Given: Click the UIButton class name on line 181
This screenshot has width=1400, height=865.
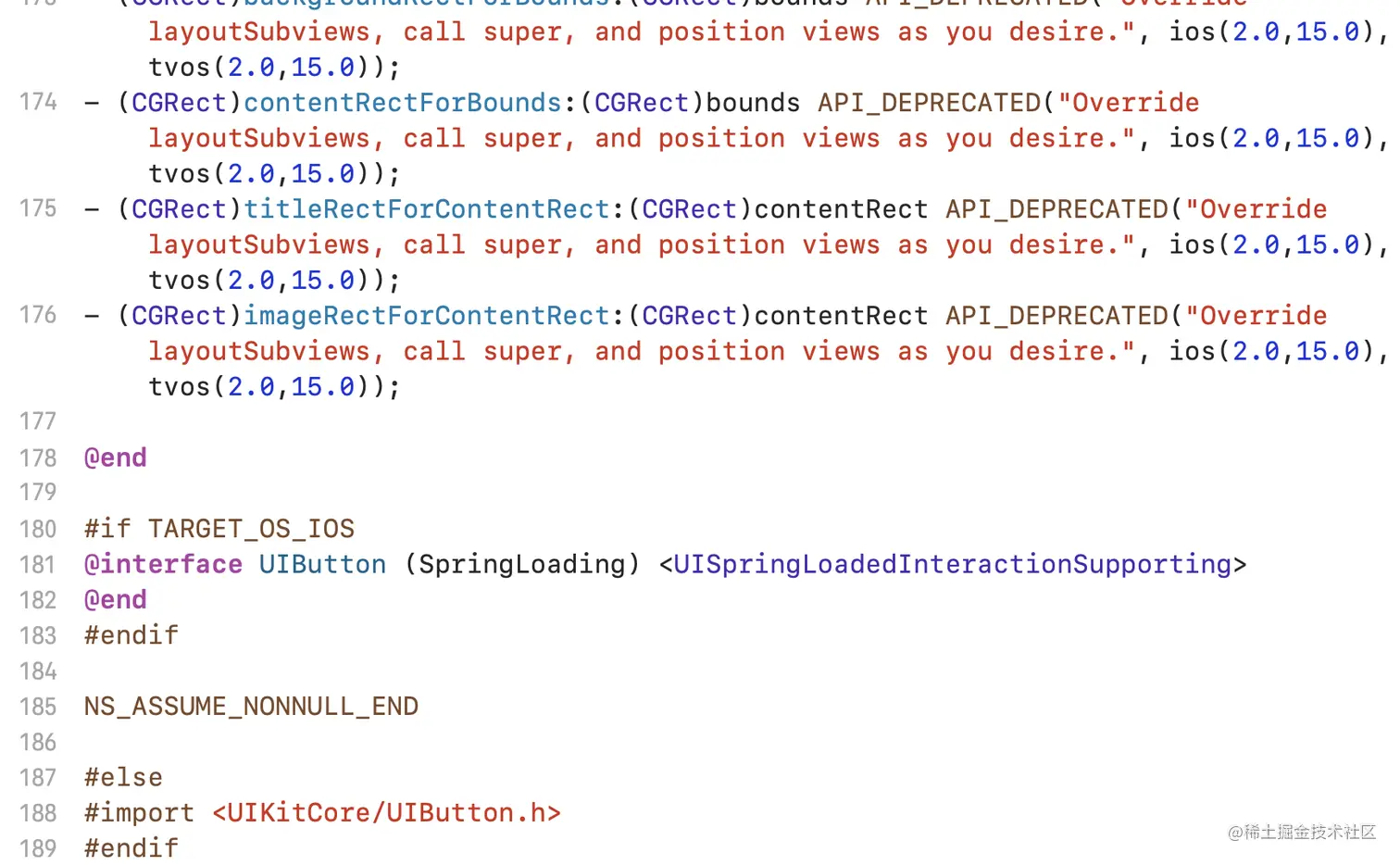Looking at the screenshot, I should pos(322,565).
